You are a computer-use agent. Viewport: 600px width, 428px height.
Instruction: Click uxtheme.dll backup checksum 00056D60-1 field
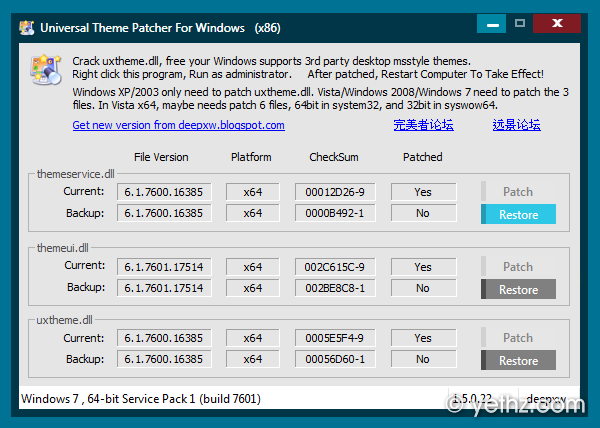point(335,360)
